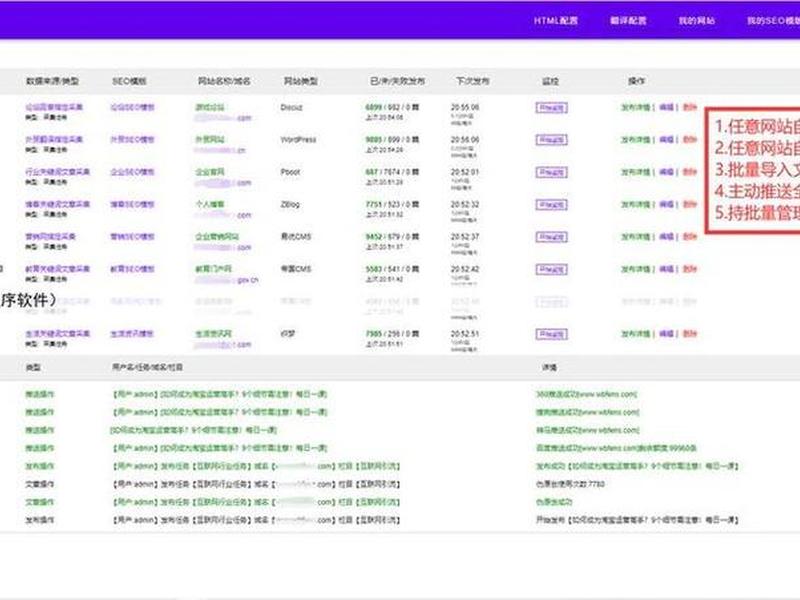This screenshot has width=800, height=600.
Task: Edit the 织梦 site task
Action: (x=666, y=334)
